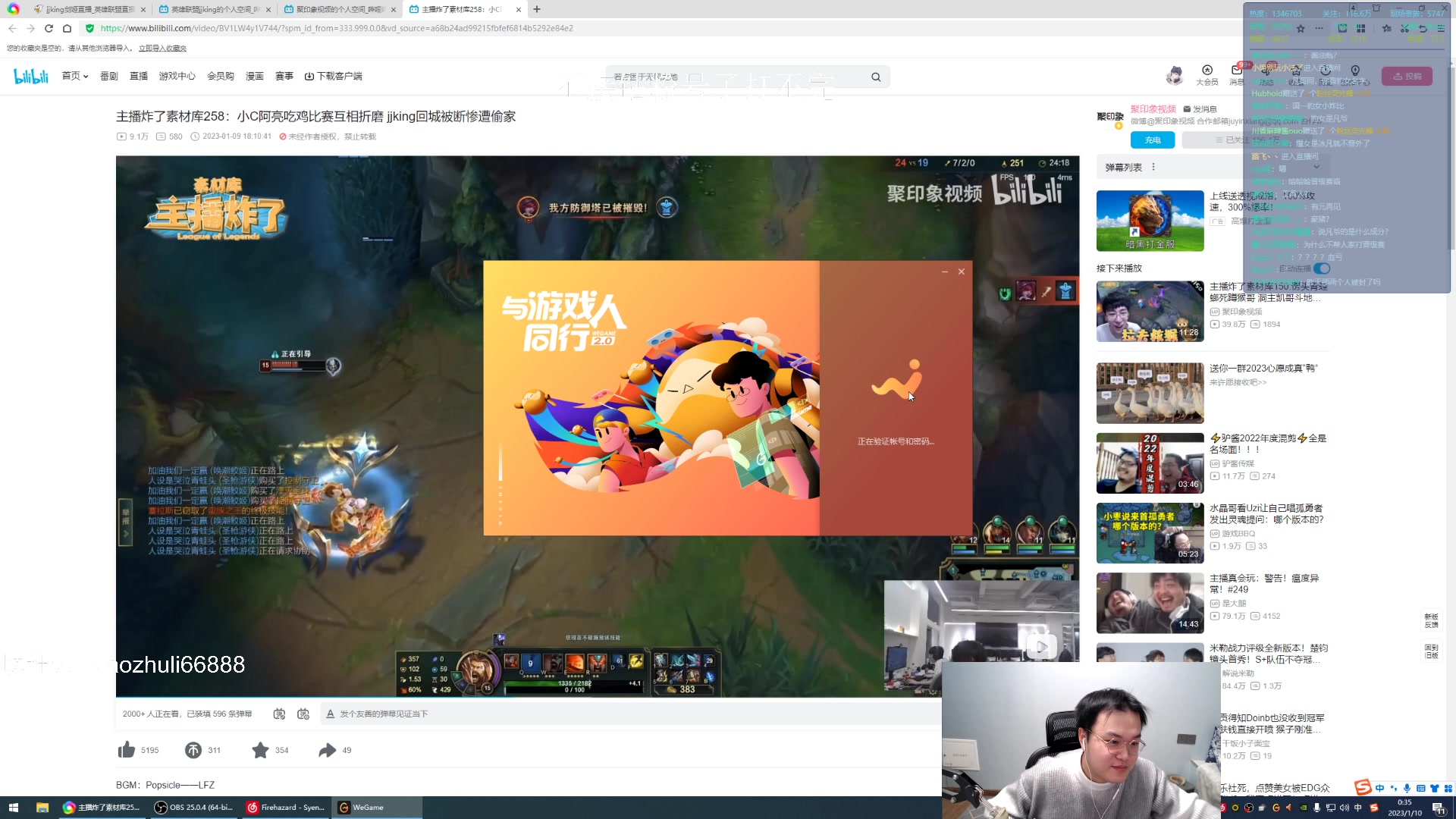Click browser page refresh icon
The height and width of the screenshot is (819, 1456).
(49, 28)
